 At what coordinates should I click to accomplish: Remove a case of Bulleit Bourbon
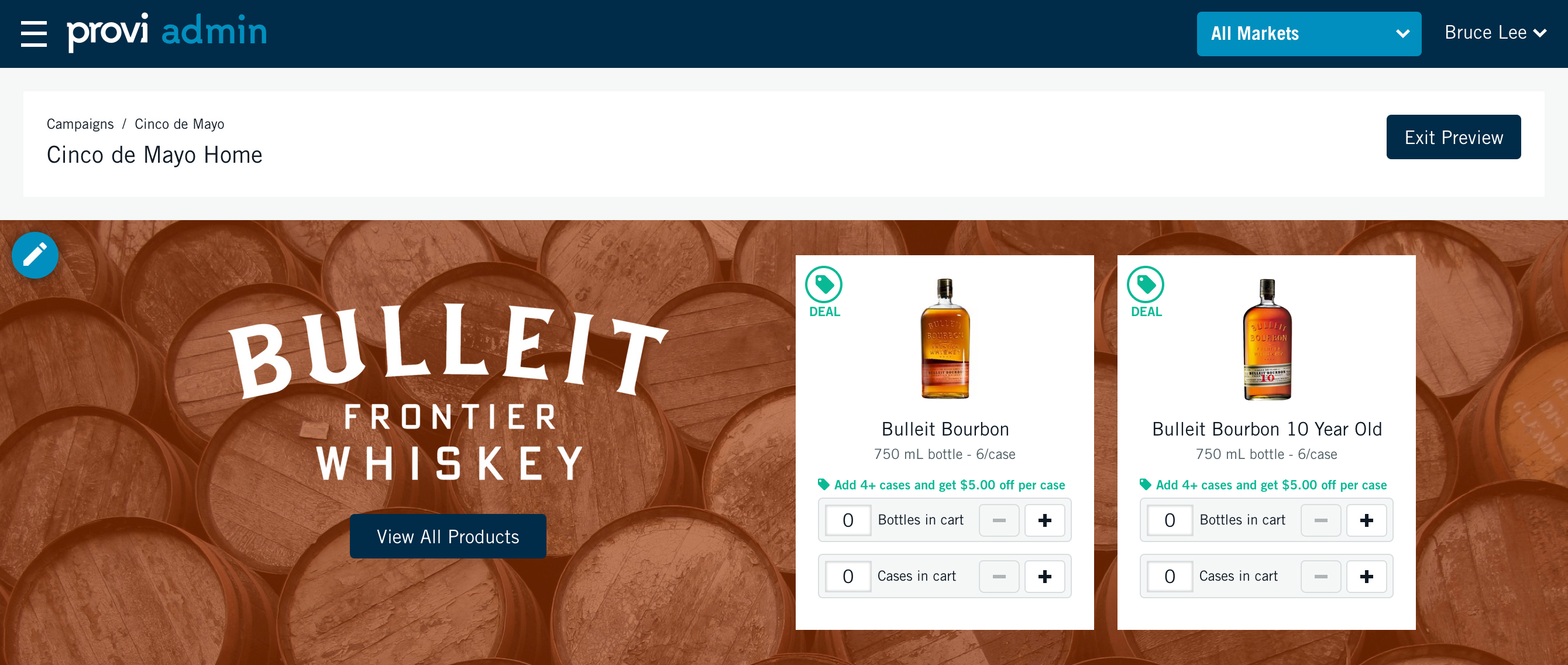pyautogui.click(x=999, y=576)
